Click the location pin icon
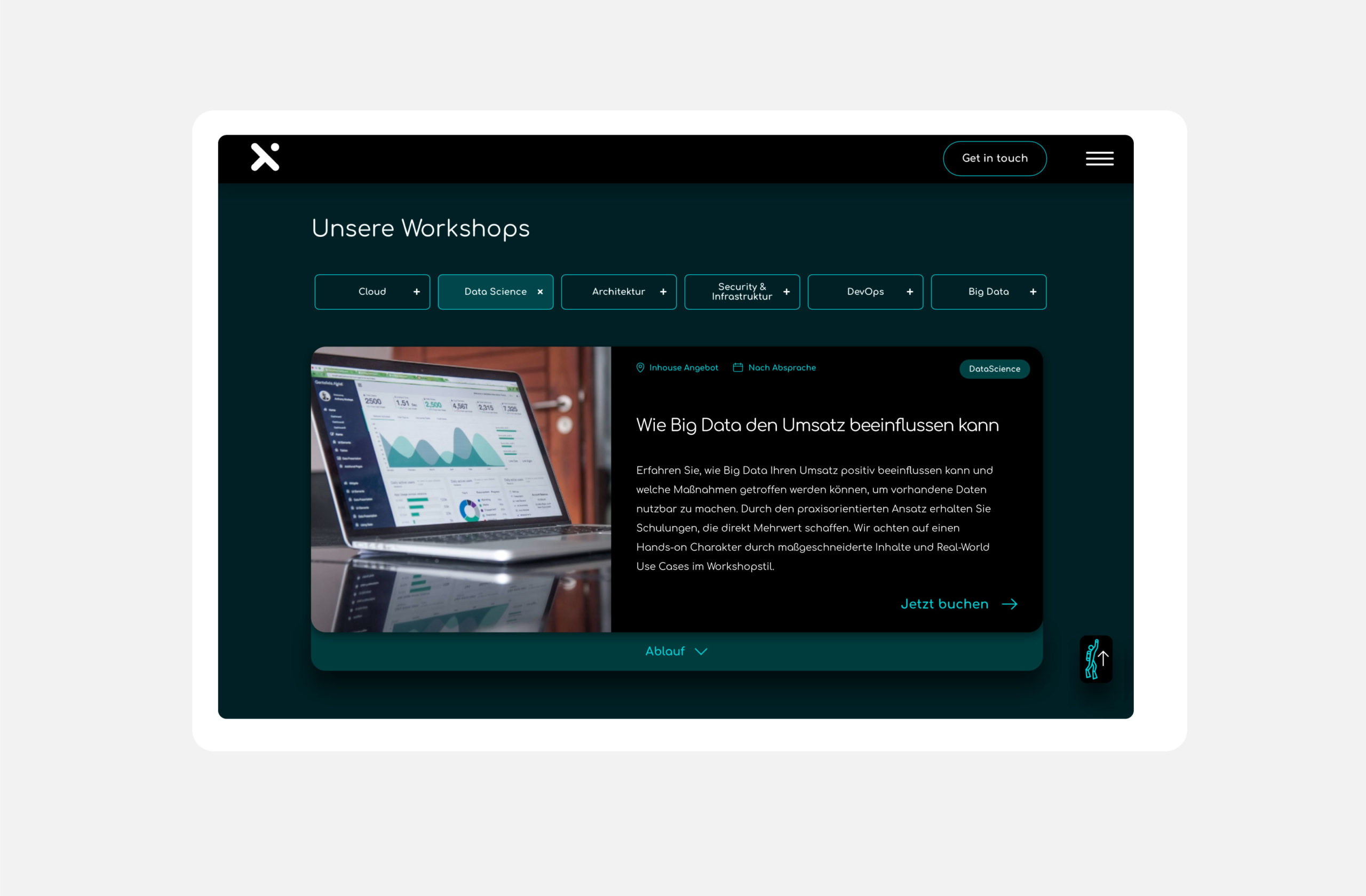Screen dimensions: 1366x896 [x=639, y=369]
